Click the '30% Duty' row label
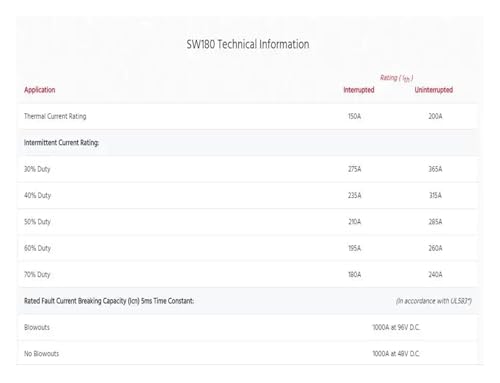500x383 pixels. [x=37, y=169]
